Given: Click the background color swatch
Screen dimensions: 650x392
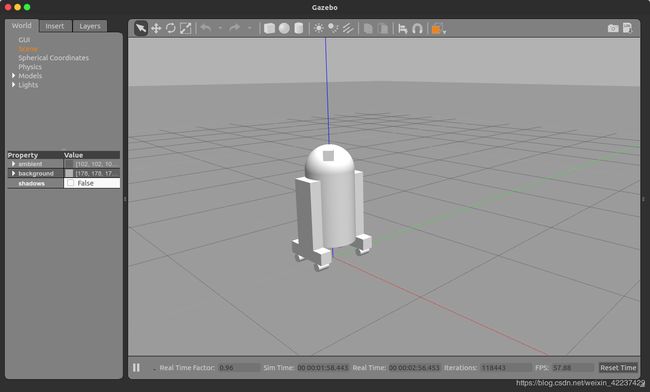Looking at the screenshot, I should pos(69,173).
